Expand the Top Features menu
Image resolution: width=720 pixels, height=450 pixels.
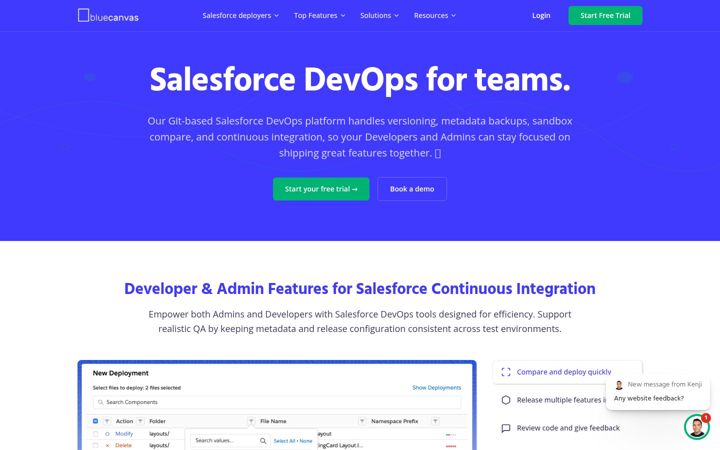[319, 16]
